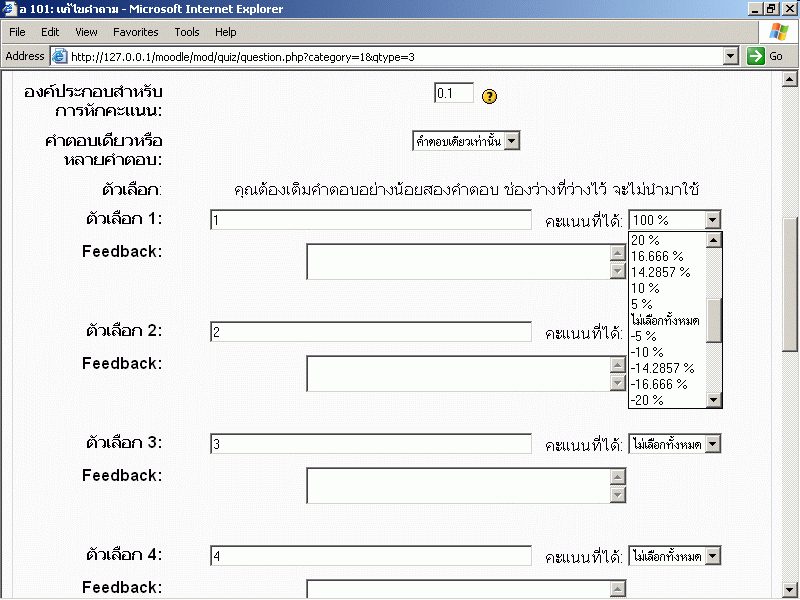Expand the grade dropdown for choice 4

[713, 555]
